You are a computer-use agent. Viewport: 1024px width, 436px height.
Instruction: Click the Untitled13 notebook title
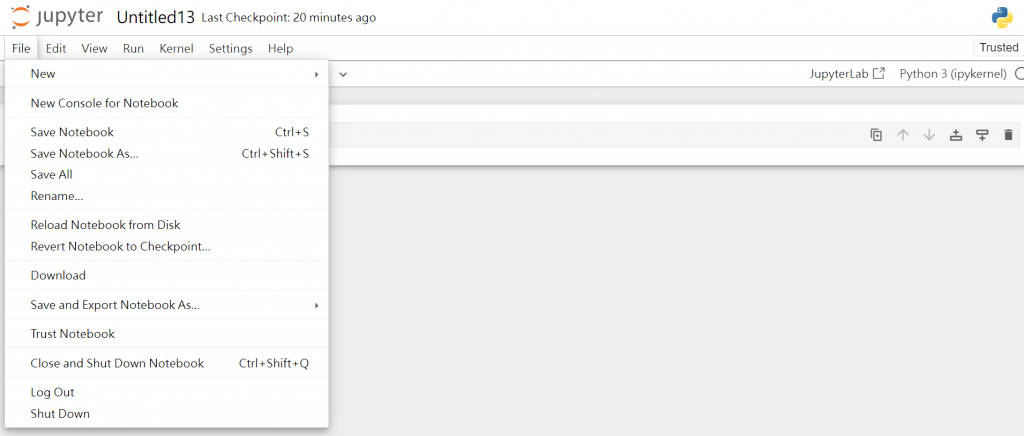pyautogui.click(x=155, y=18)
